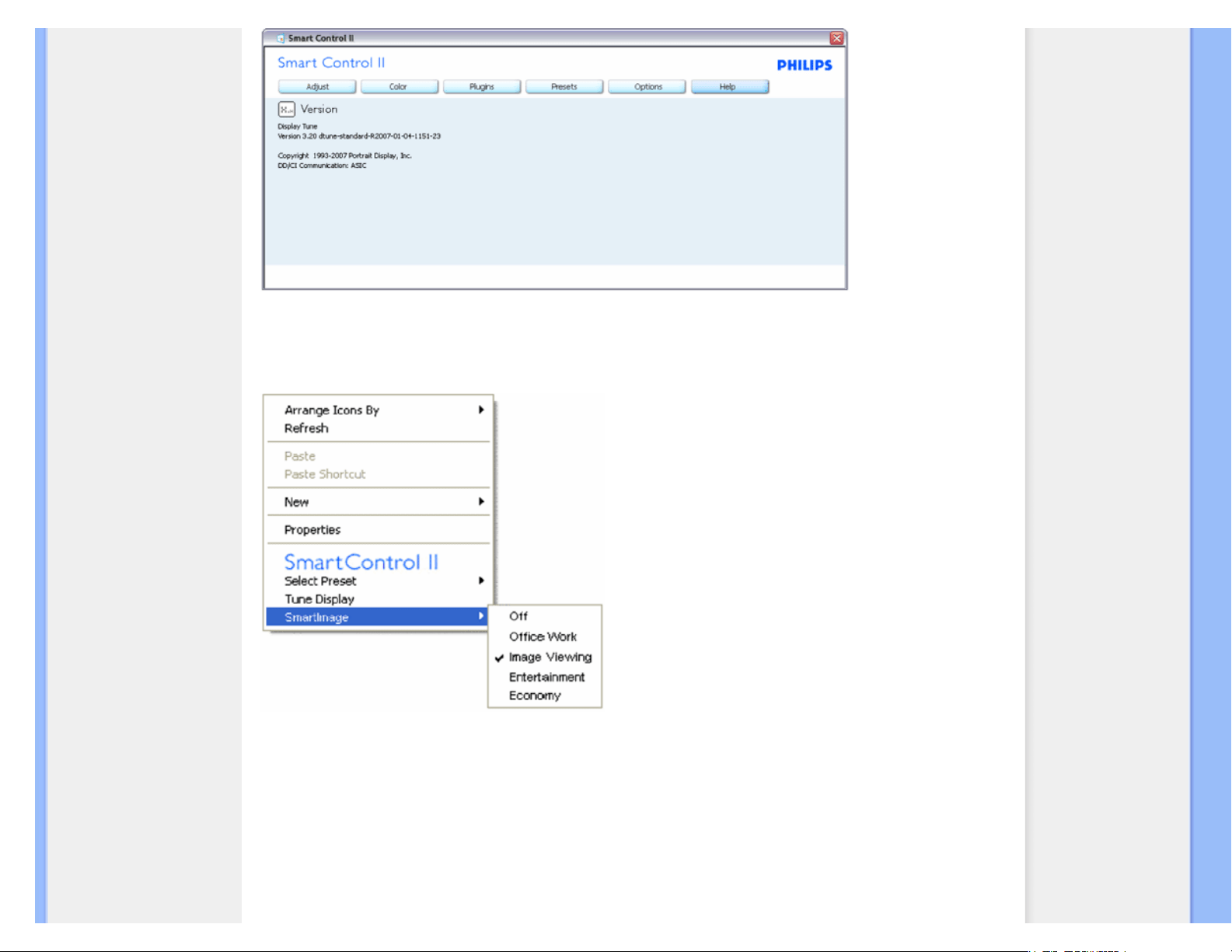Set SmartImage mode to Off
Screen dimensions: 1232x952
[545, 616]
